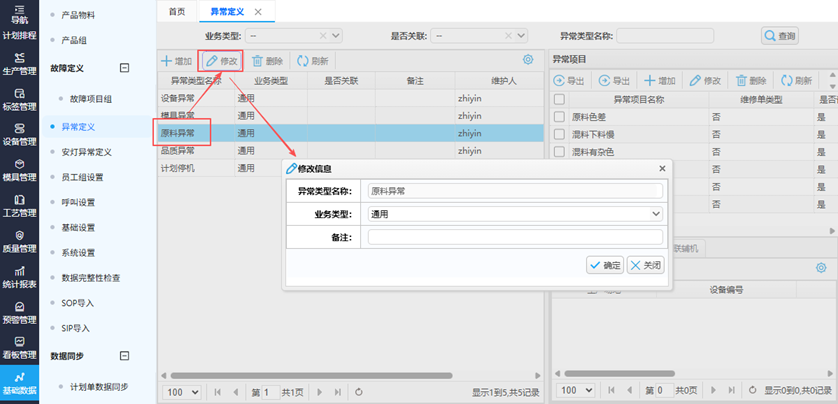Tick the checkbox for 原料色差

pyautogui.click(x=559, y=117)
